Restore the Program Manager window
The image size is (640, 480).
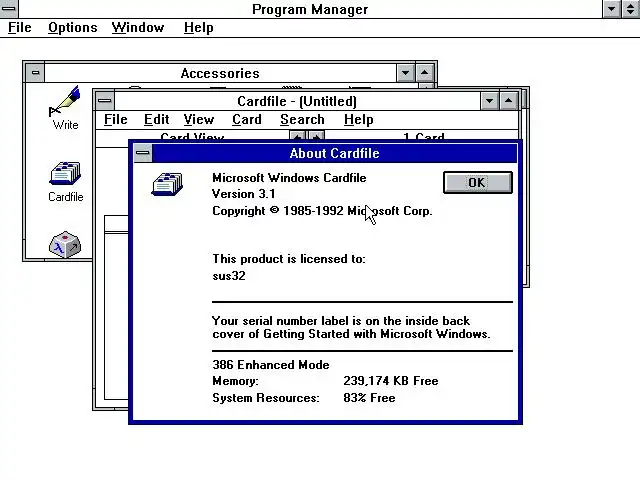[x=631, y=9]
